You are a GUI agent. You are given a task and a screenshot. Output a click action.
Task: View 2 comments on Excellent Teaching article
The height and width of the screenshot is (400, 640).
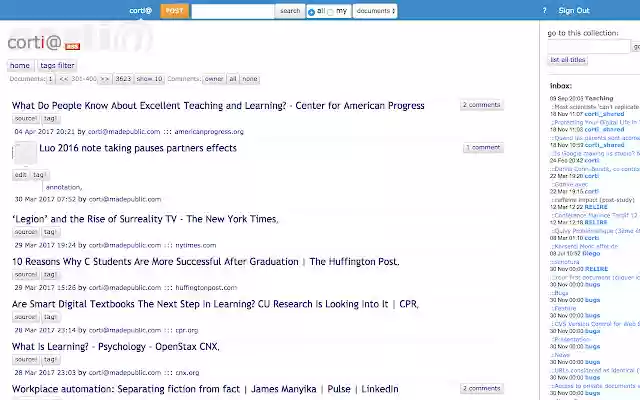click(x=481, y=105)
